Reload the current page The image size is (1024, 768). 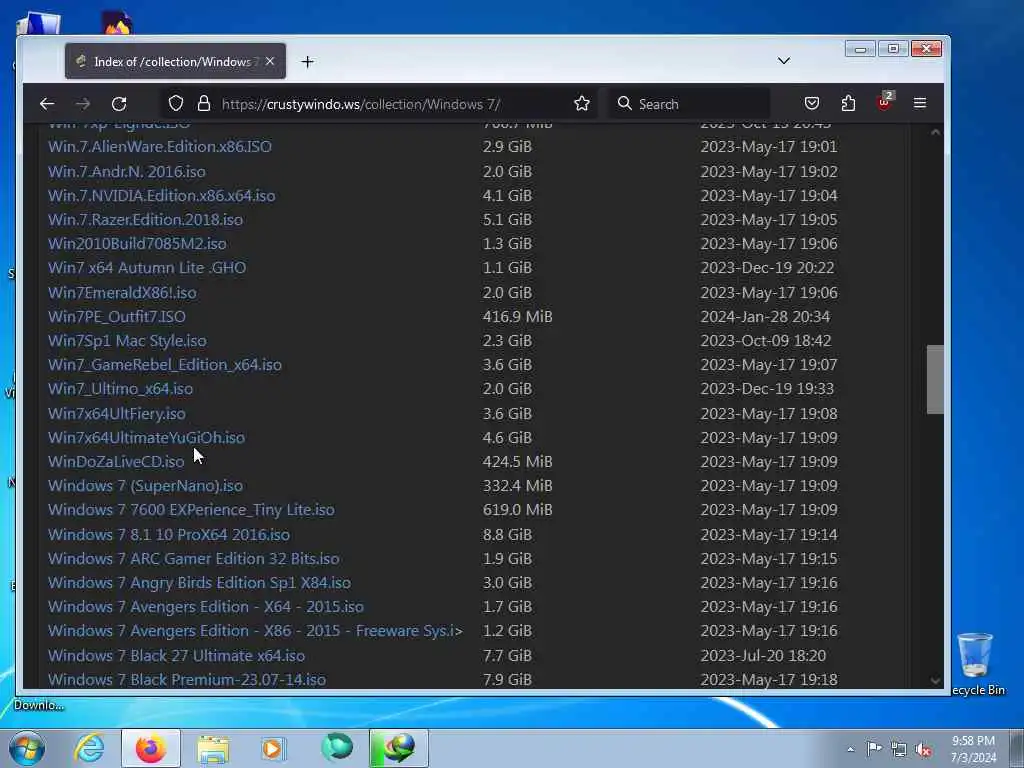tap(119, 104)
